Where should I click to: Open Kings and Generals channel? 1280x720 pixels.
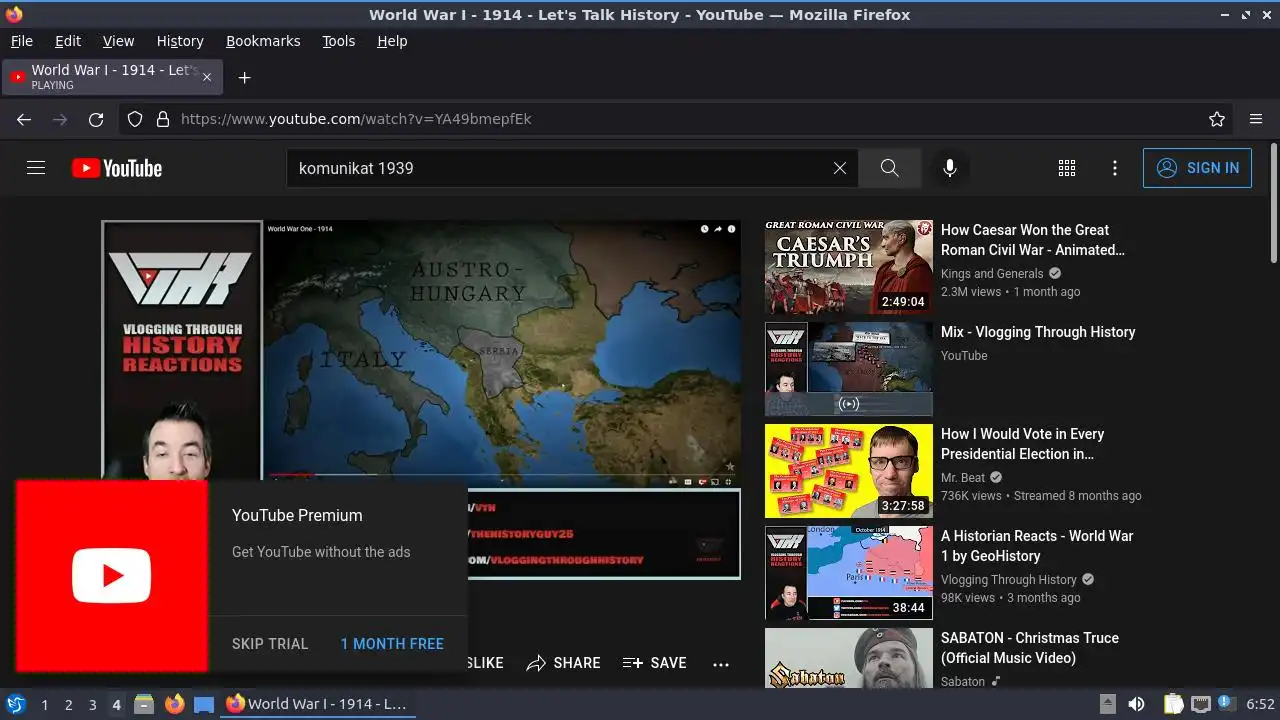pyautogui.click(x=992, y=274)
